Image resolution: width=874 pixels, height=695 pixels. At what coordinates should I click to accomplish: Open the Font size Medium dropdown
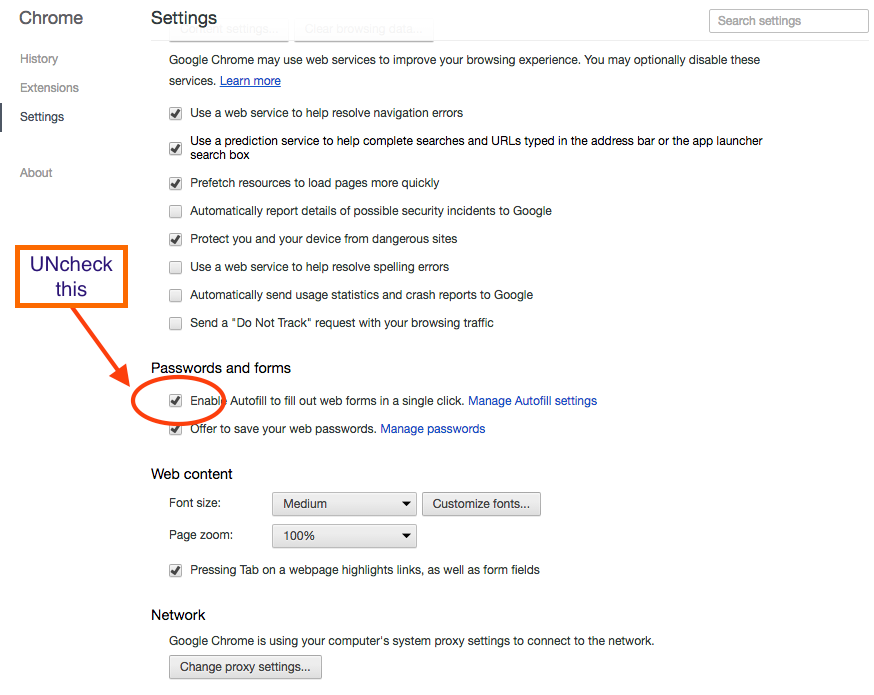344,504
